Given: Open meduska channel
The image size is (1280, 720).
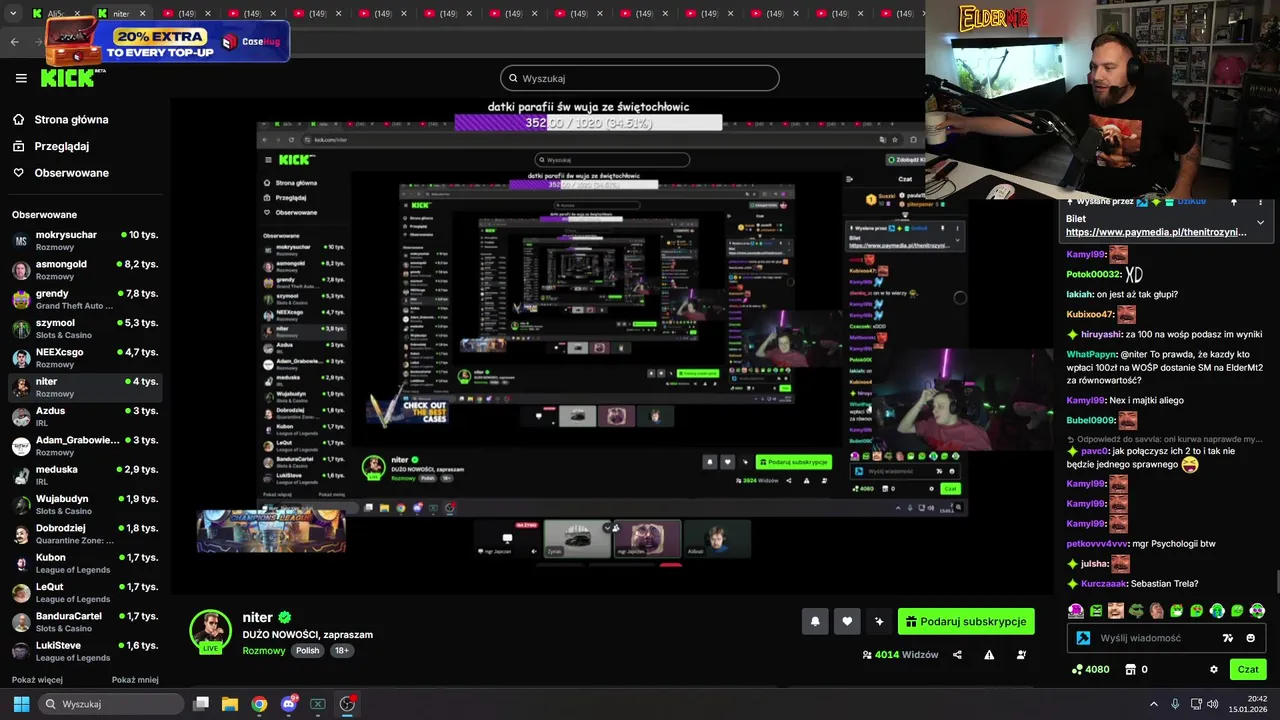Looking at the screenshot, I should click(x=85, y=475).
